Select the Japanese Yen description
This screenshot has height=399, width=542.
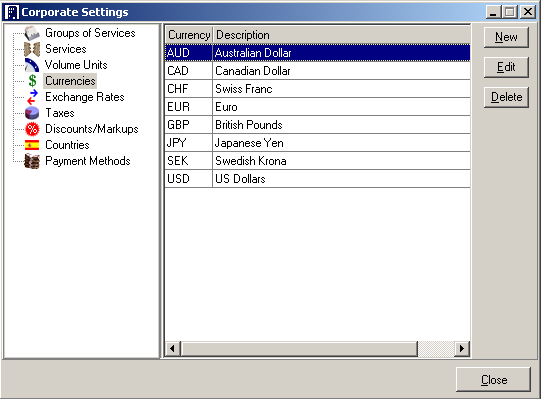click(x=341, y=143)
